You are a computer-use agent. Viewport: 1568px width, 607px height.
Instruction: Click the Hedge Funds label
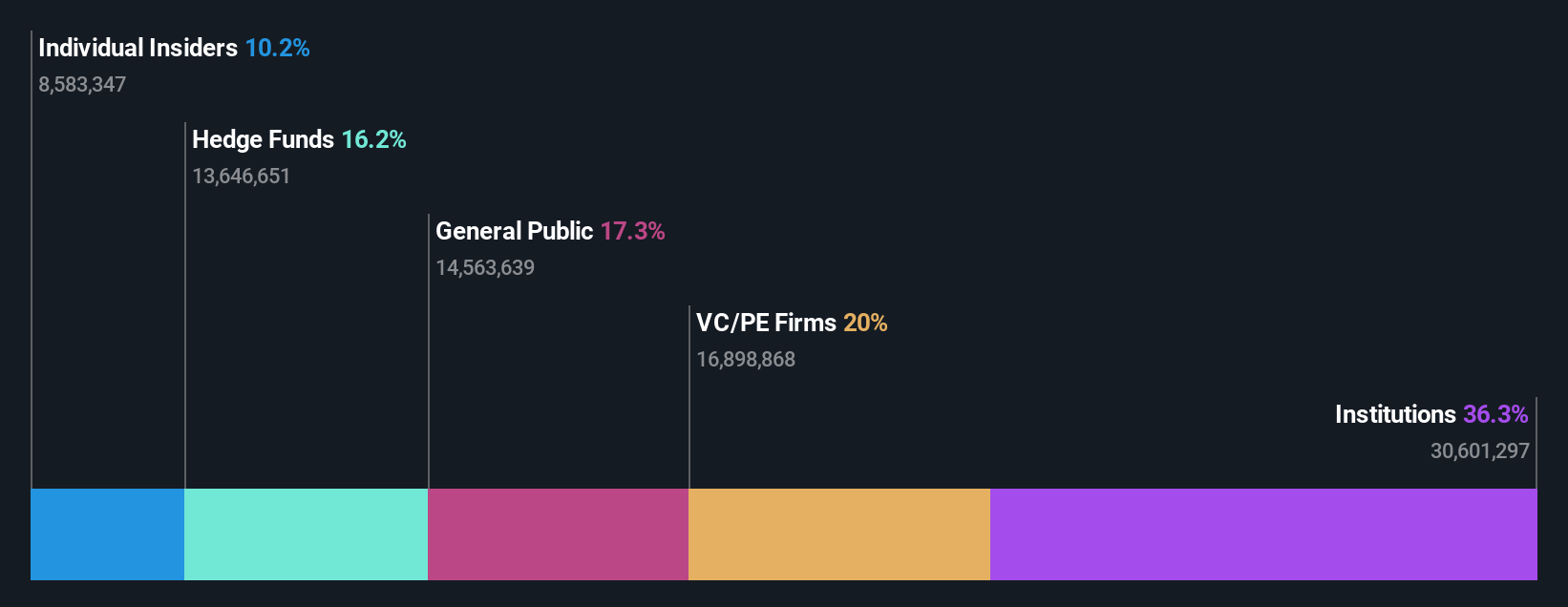point(263,139)
